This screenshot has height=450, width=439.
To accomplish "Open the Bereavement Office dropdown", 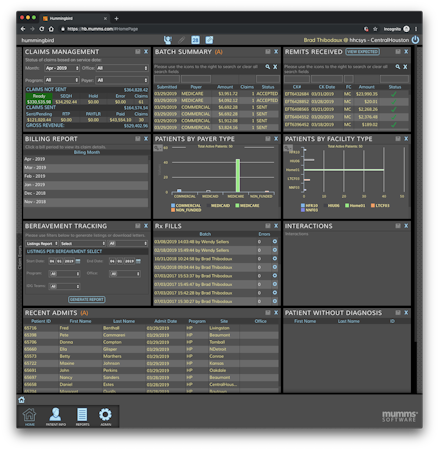I will [125, 274].
